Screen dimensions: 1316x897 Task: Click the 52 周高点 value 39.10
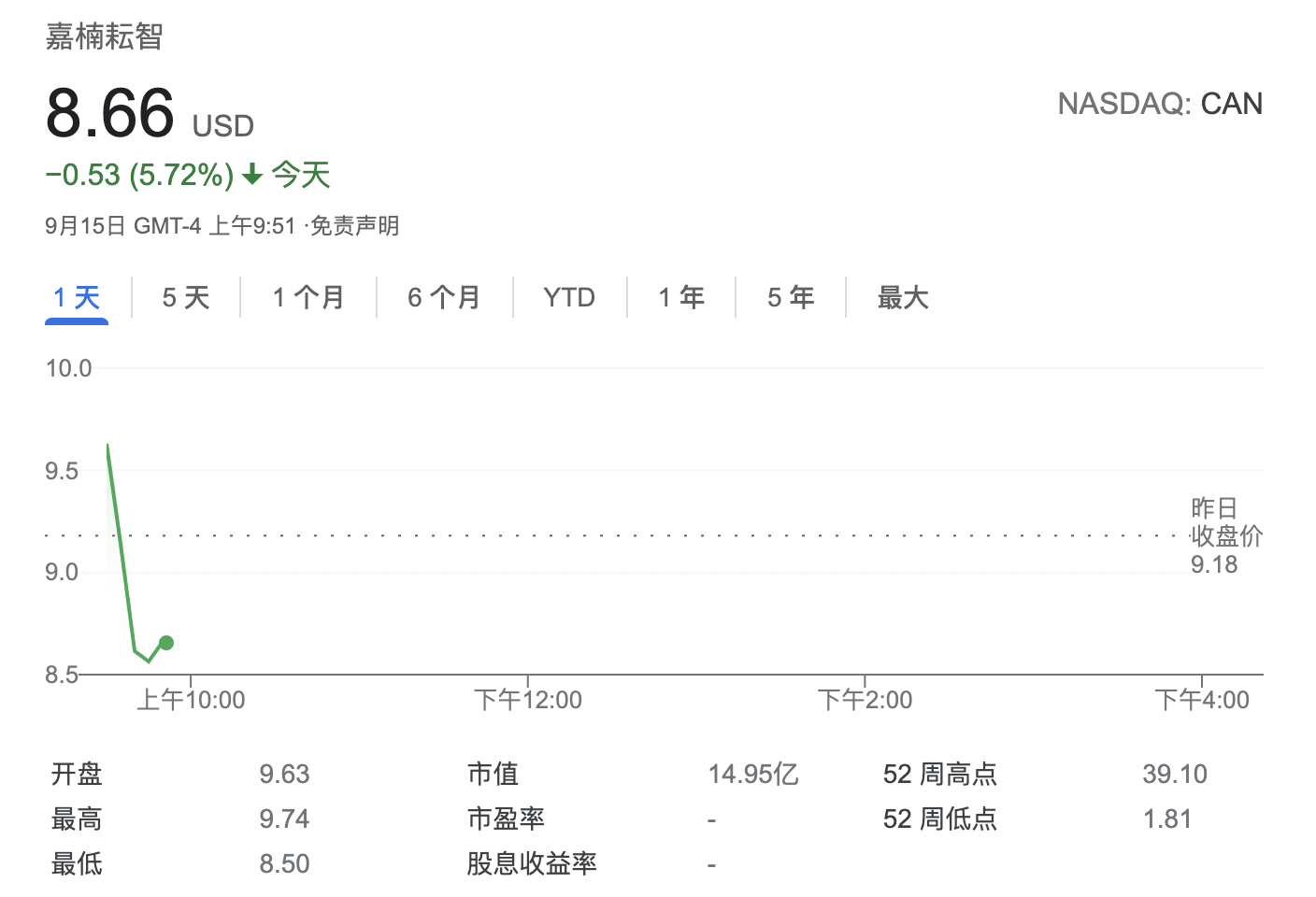pyautogui.click(x=1175, y=775)
